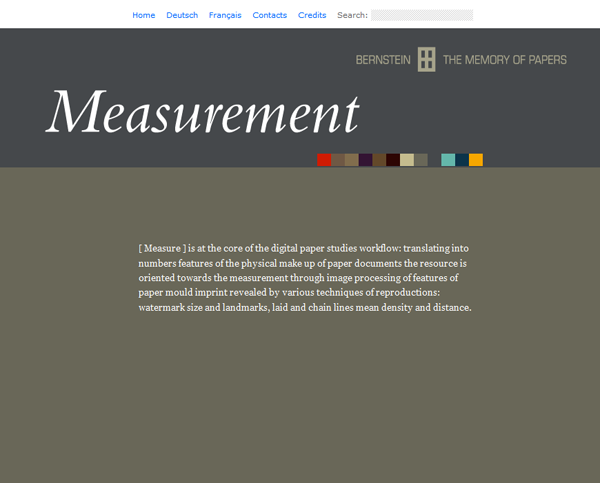Click the bracketed [ Measure ] text
The image size is (600, 483).
(162, 248)
